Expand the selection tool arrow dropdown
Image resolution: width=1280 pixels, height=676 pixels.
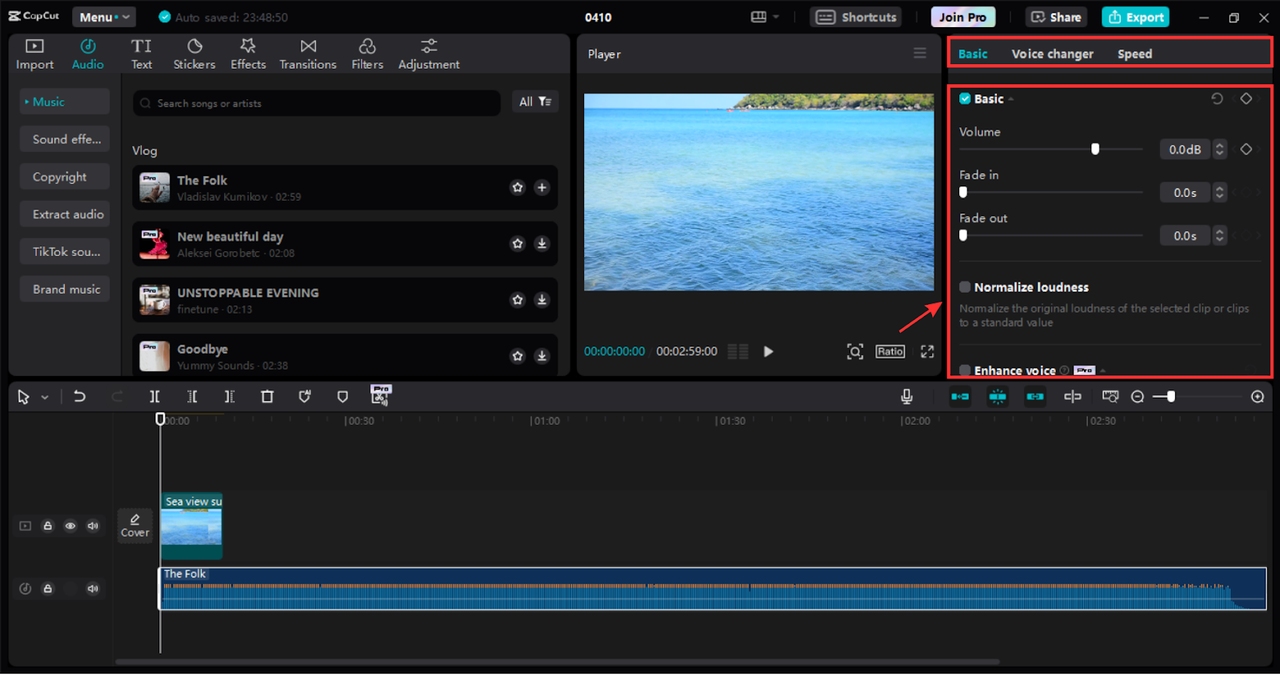pos(45,398)
